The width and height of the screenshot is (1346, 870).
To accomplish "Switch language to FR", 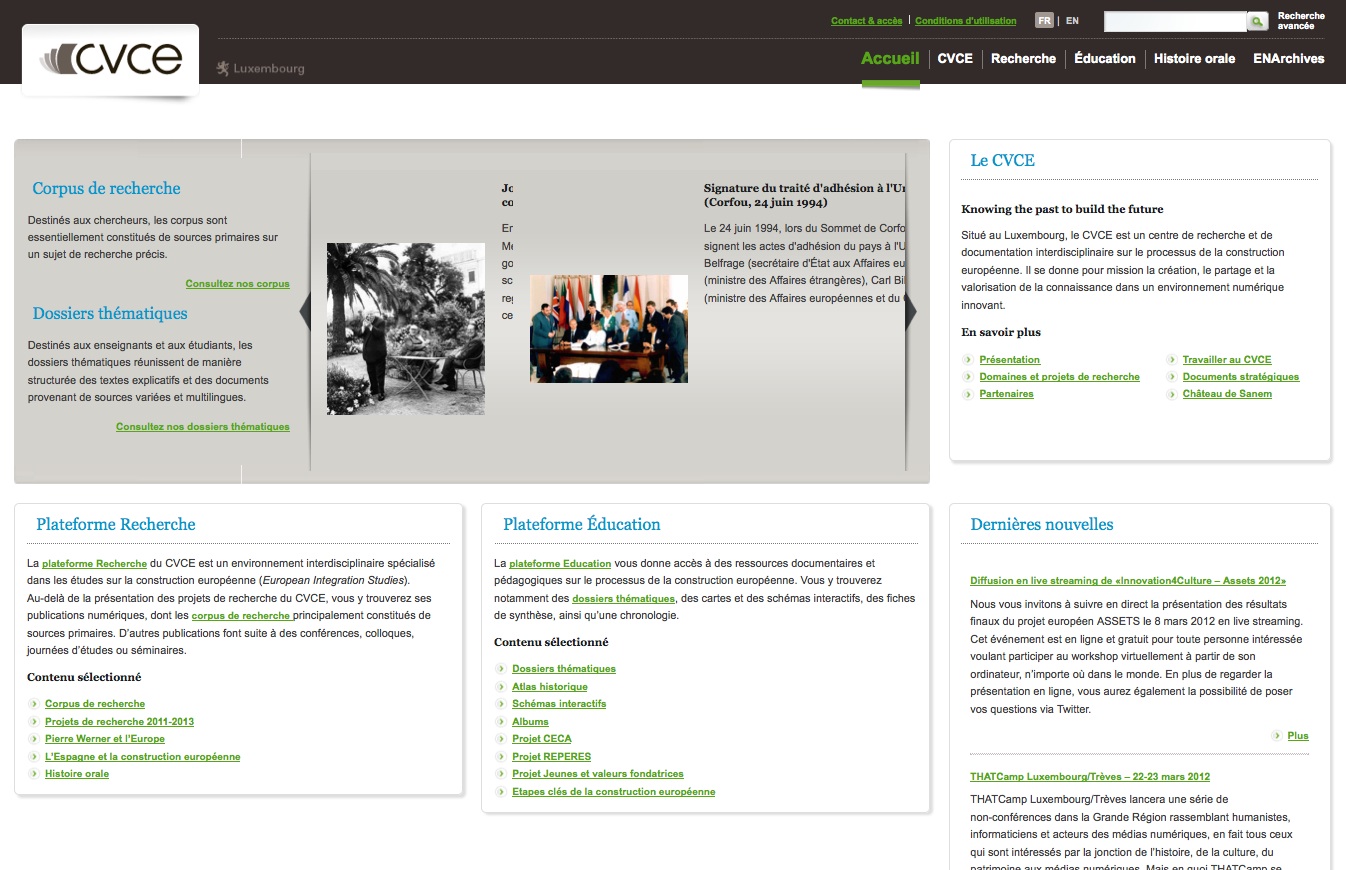I will coord(1044,21).
